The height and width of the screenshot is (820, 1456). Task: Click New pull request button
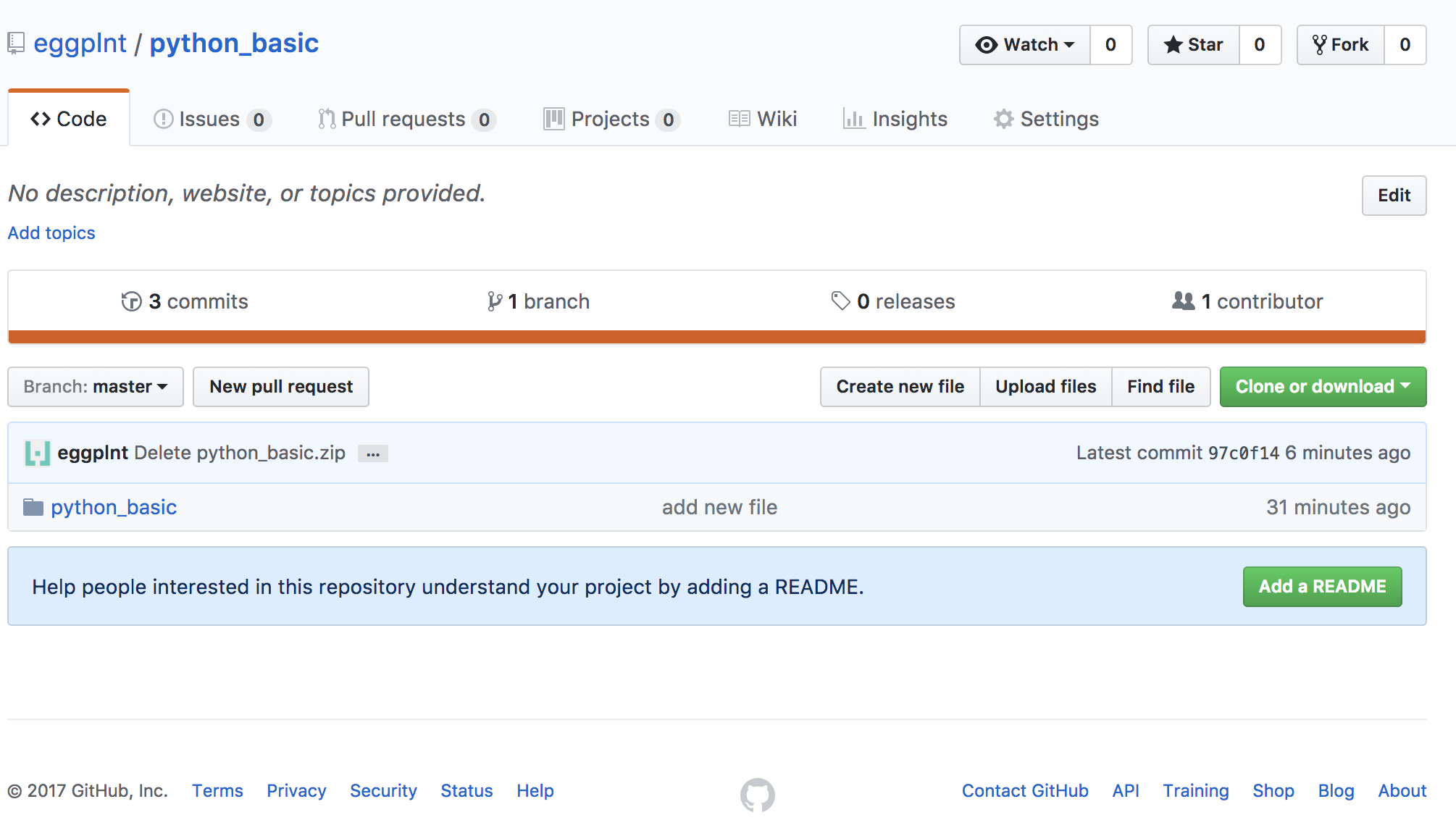click(281, 387)
